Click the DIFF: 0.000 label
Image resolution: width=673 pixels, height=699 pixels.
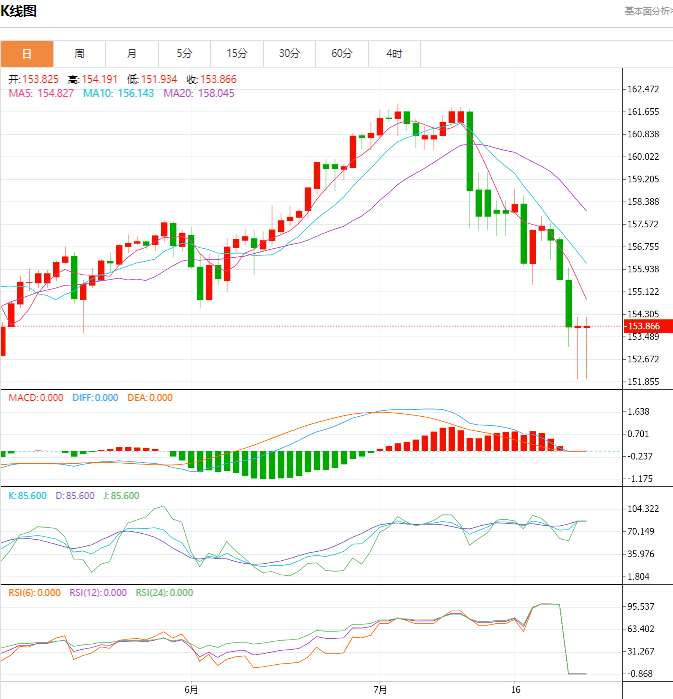click(x=94, y=398)
